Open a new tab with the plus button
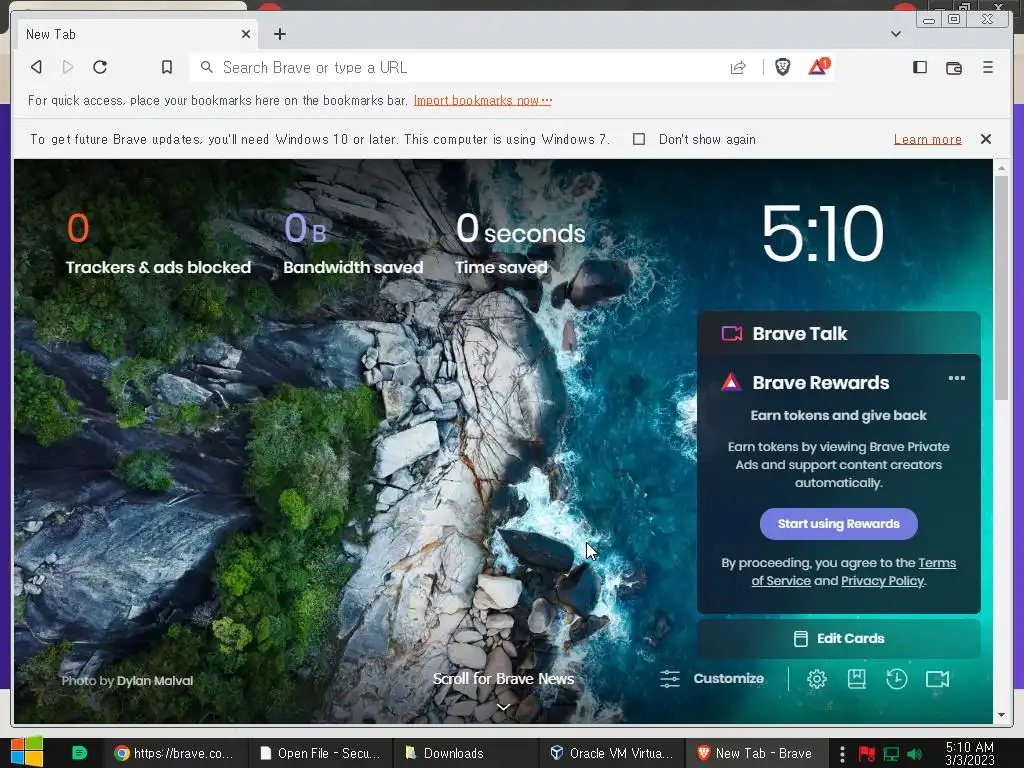The width and height of the screenshot is (1024, 768). (x=280, y=34)
